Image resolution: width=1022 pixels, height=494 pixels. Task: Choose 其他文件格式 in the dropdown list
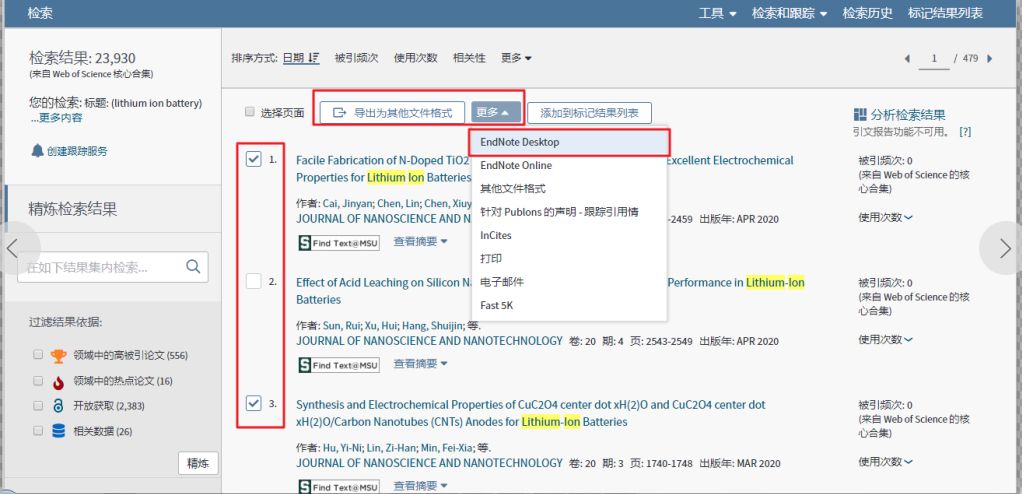(569, 189)
